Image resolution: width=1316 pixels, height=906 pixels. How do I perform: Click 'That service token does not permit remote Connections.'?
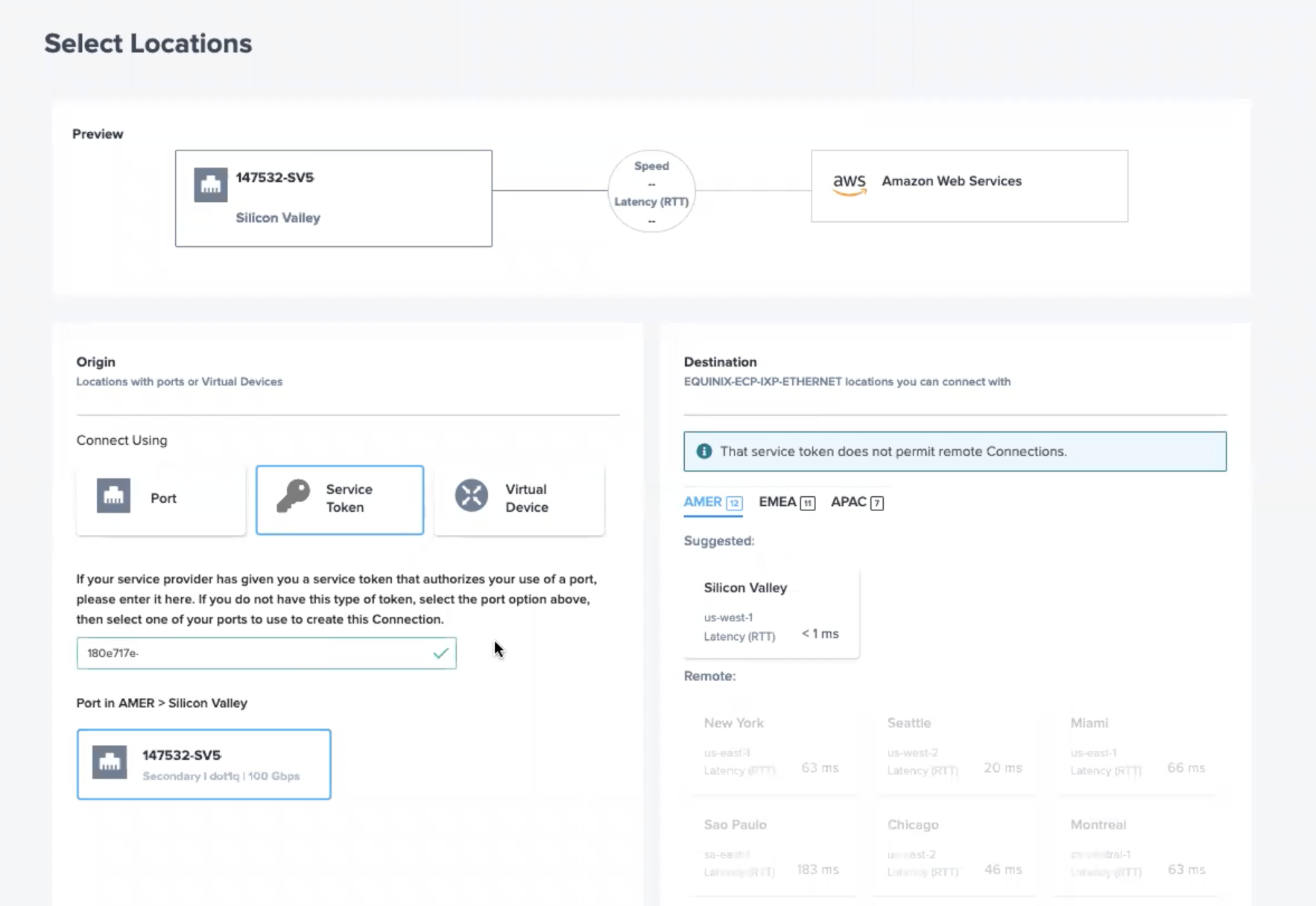tap(893, 452)
